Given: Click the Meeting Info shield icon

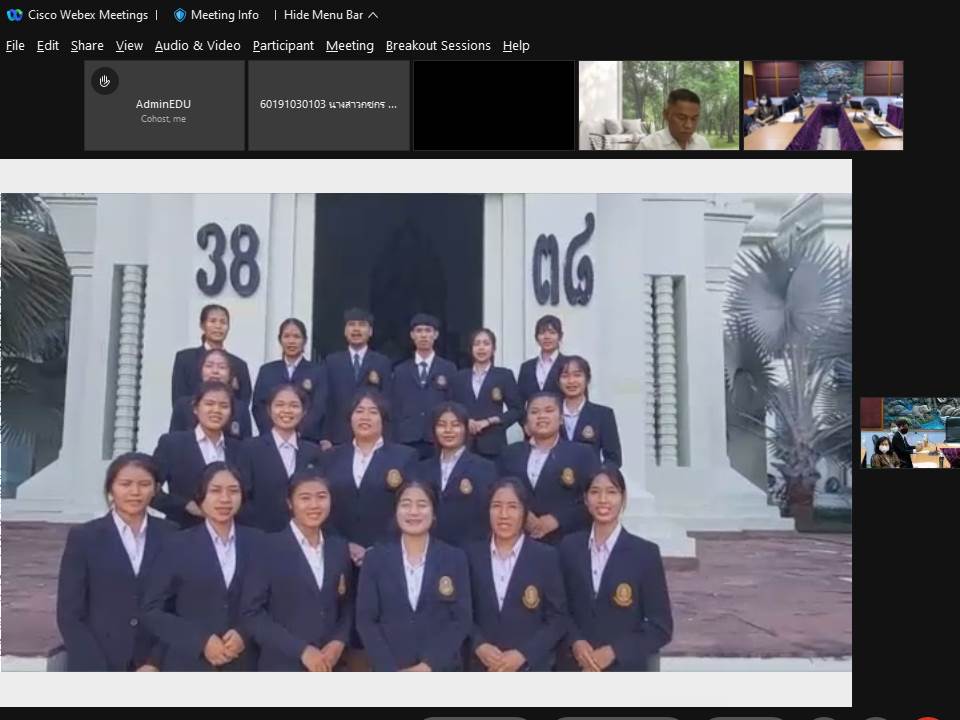Looking at the screenshot, I should click(x=180, y=15).
